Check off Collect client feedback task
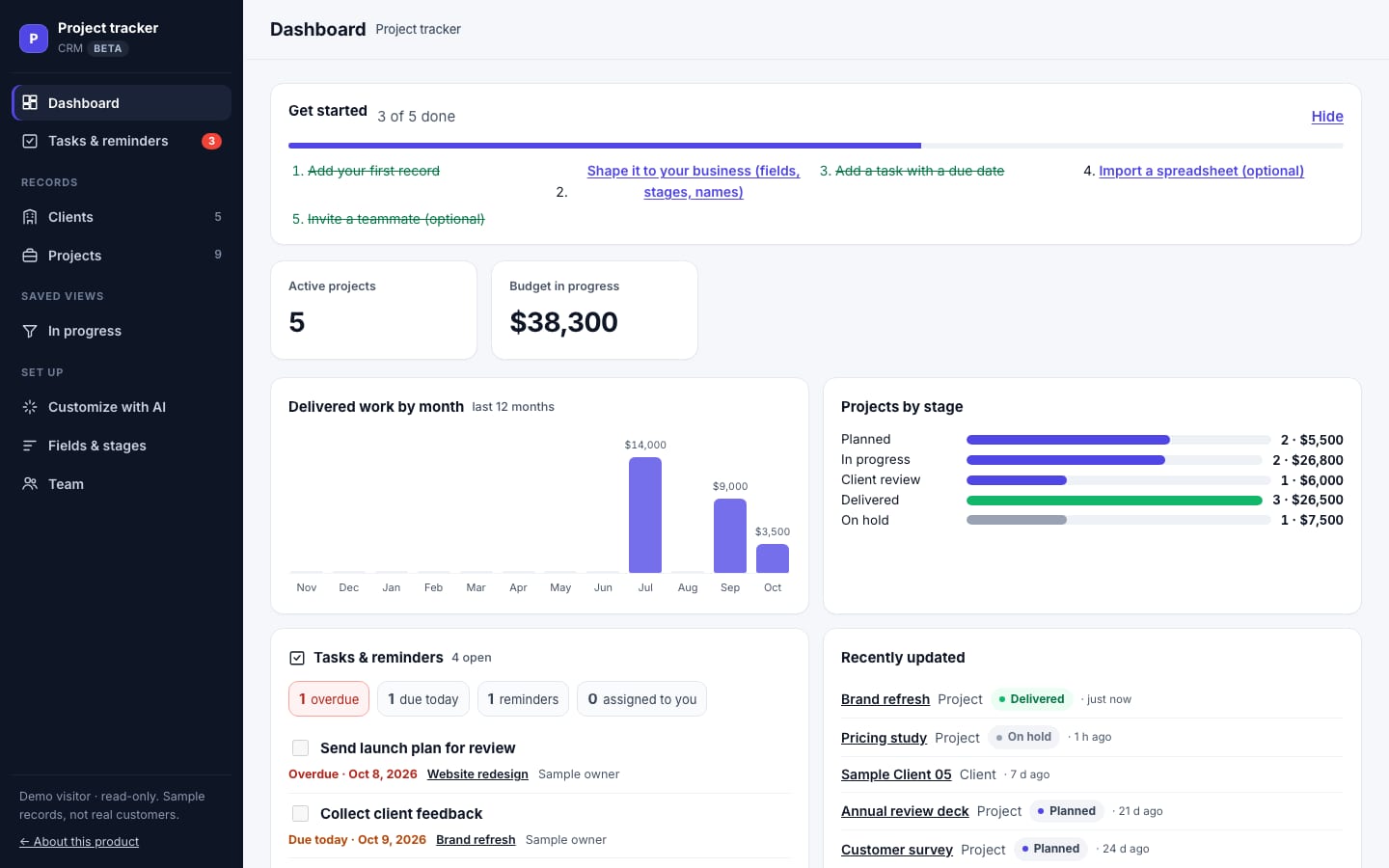Viewport: 1389px width, 868px height. pyautogui.click(x=300, y=814)
